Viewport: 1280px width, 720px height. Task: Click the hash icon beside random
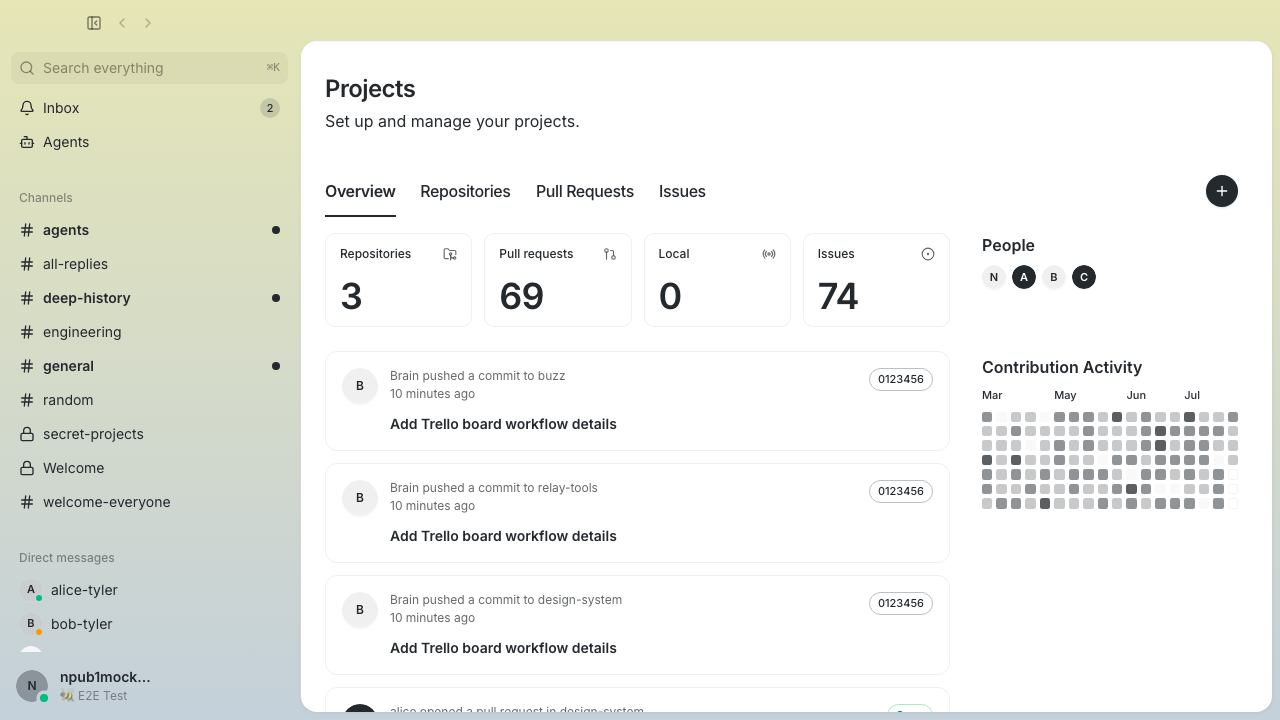pos(27,400)
